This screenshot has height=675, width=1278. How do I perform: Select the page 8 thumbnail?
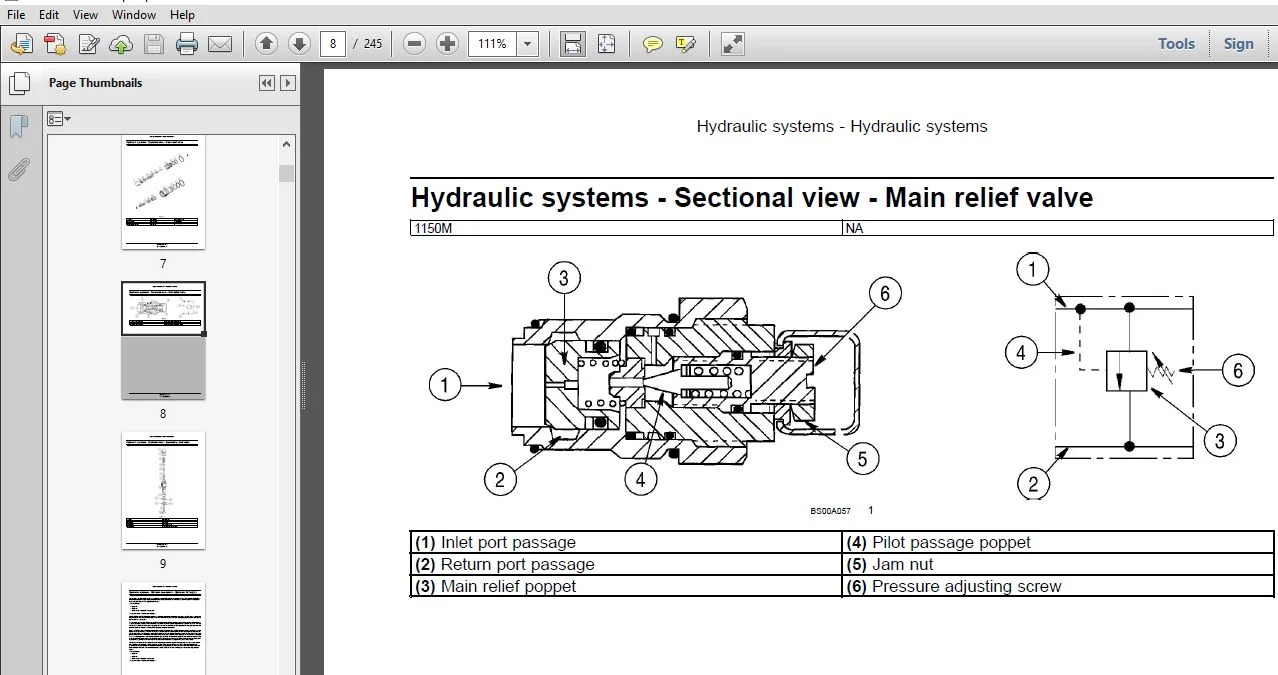(163, 340)
